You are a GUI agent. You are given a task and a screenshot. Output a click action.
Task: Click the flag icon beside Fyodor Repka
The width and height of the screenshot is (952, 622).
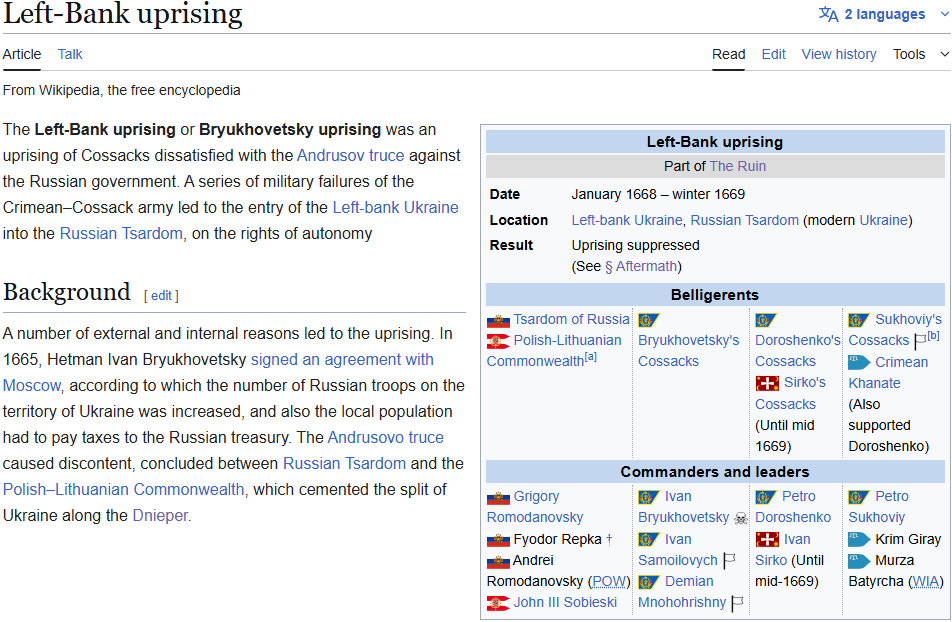[x=498, y=540]
